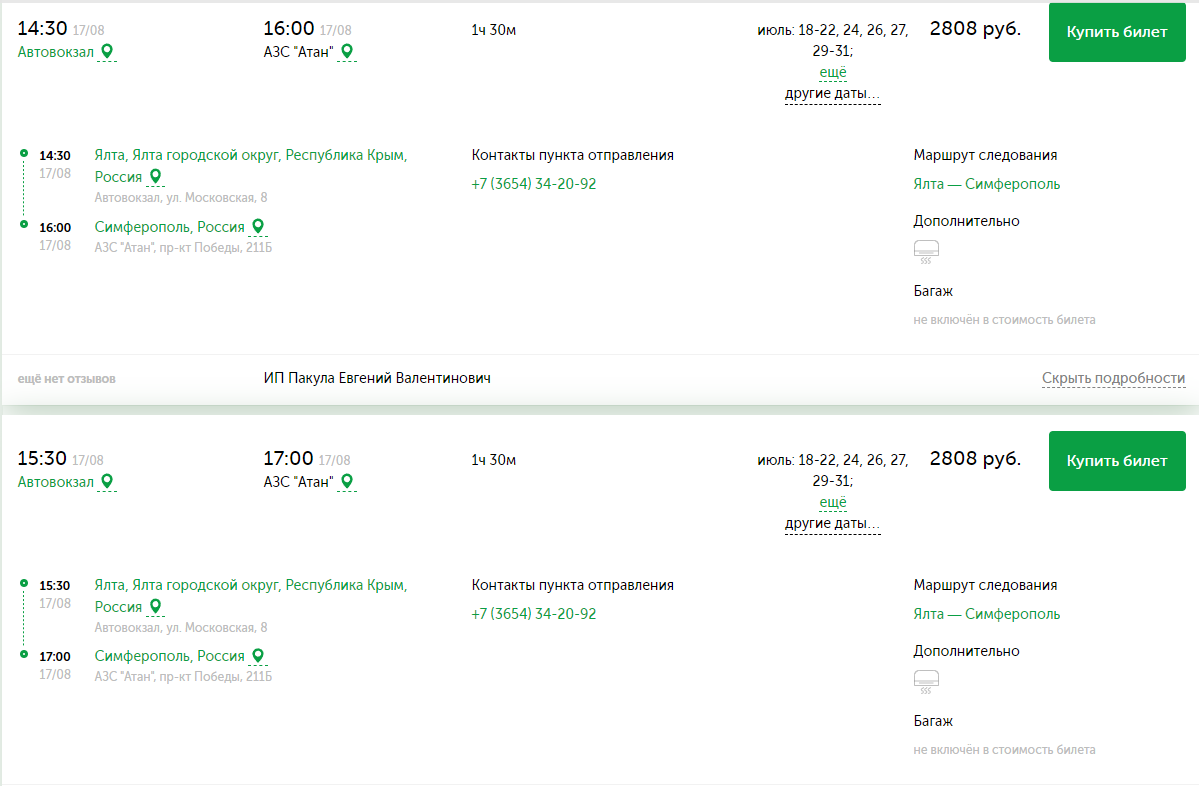Screen dimensions: 1199x786
Task: Click map pin next to 15:30 Автовокзал
Action: (x=107, y=481)
